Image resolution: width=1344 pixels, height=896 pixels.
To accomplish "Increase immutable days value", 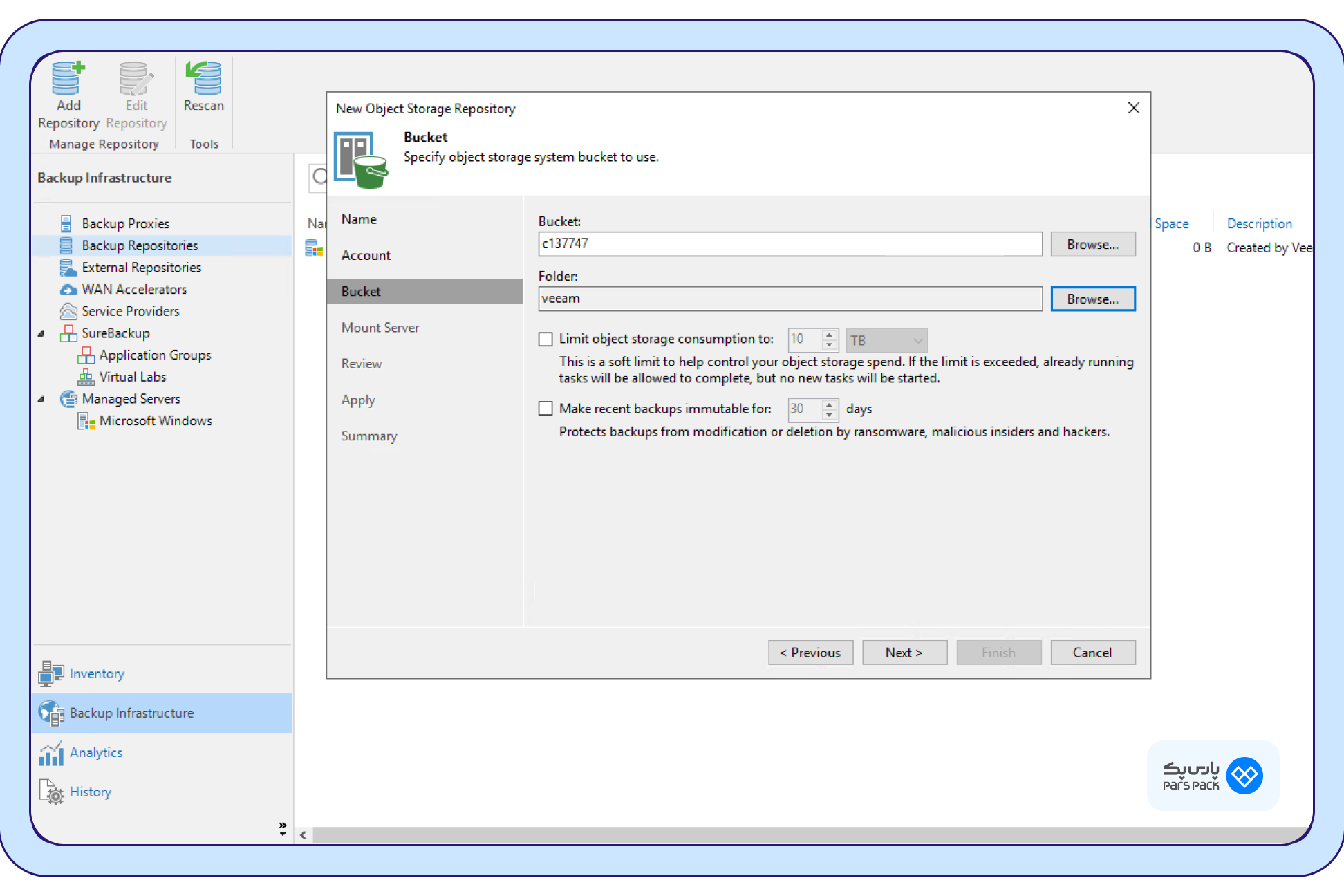I will [829, 404].
